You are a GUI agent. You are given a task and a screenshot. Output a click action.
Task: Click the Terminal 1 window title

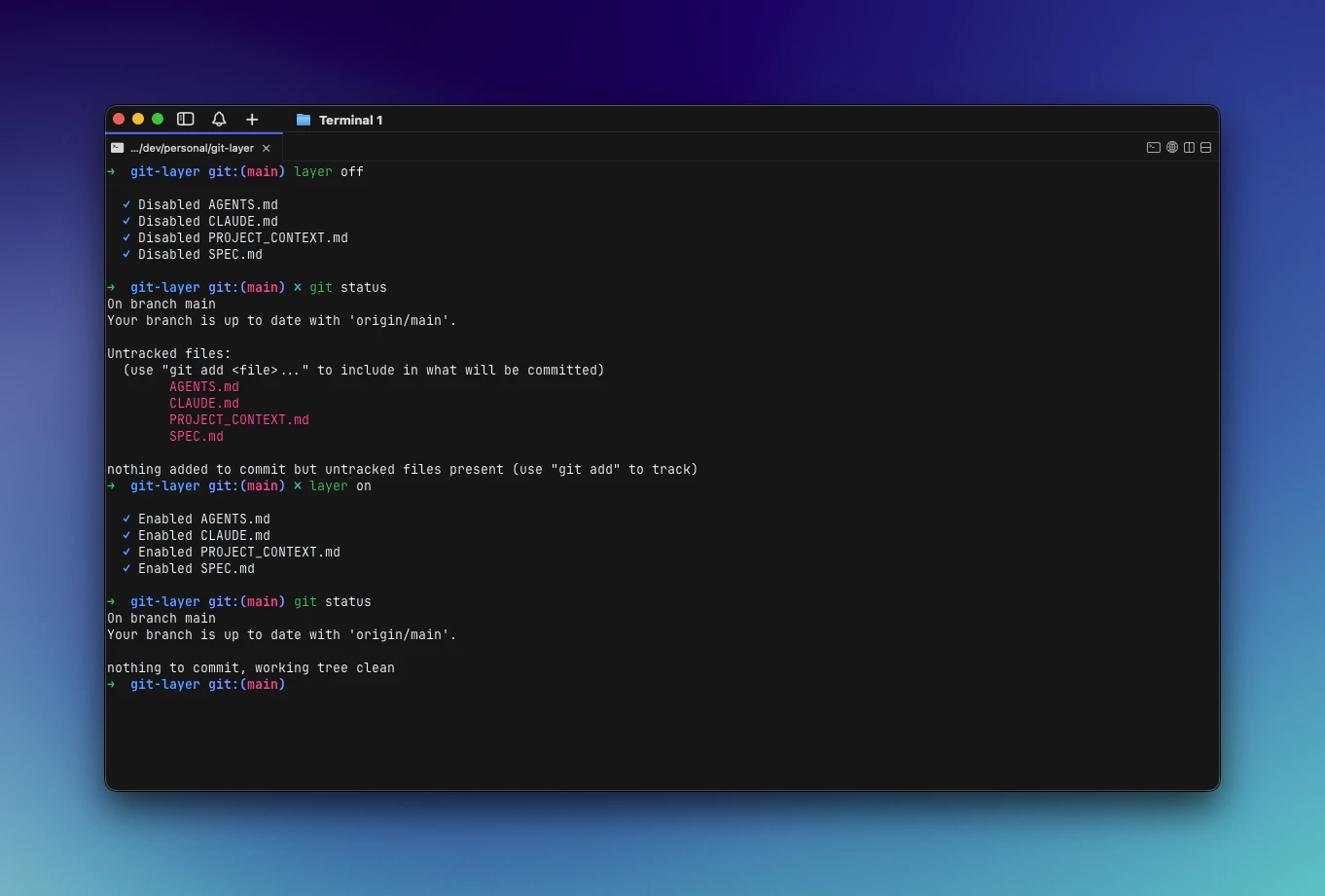click(350, 120)
